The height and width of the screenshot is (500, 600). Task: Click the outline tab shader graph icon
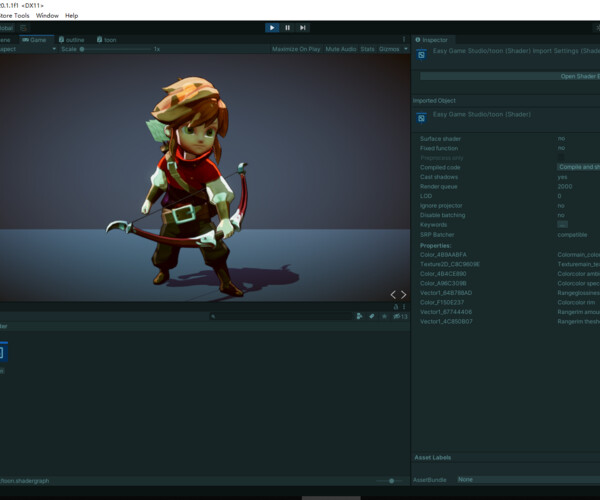pyautogui.click(x=61, y=39)
